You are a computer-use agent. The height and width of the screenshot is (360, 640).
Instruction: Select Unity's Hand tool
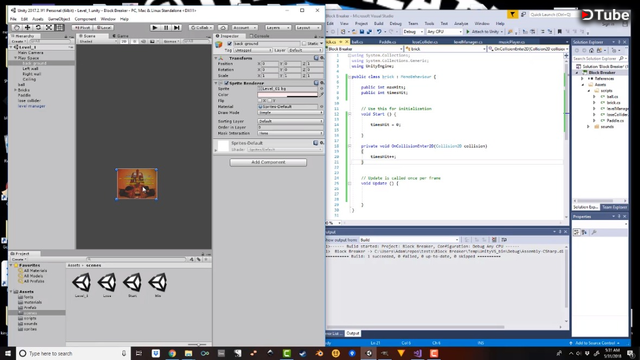(x=16, y=27)
